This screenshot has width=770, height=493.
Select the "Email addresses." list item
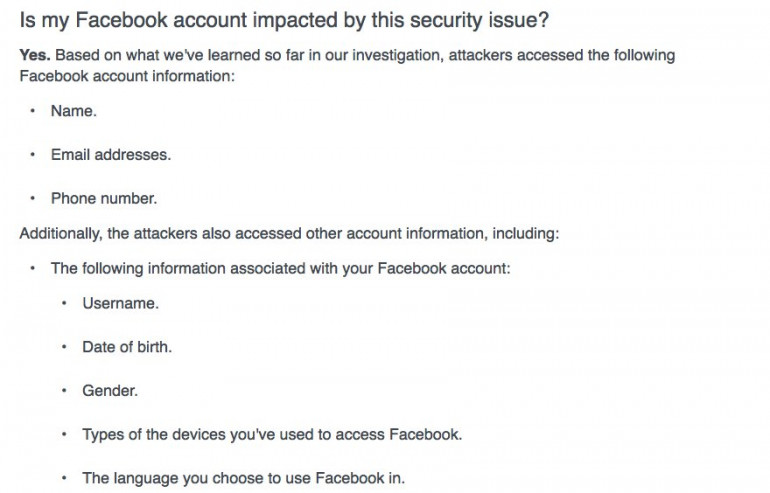[x=110, y=155]
